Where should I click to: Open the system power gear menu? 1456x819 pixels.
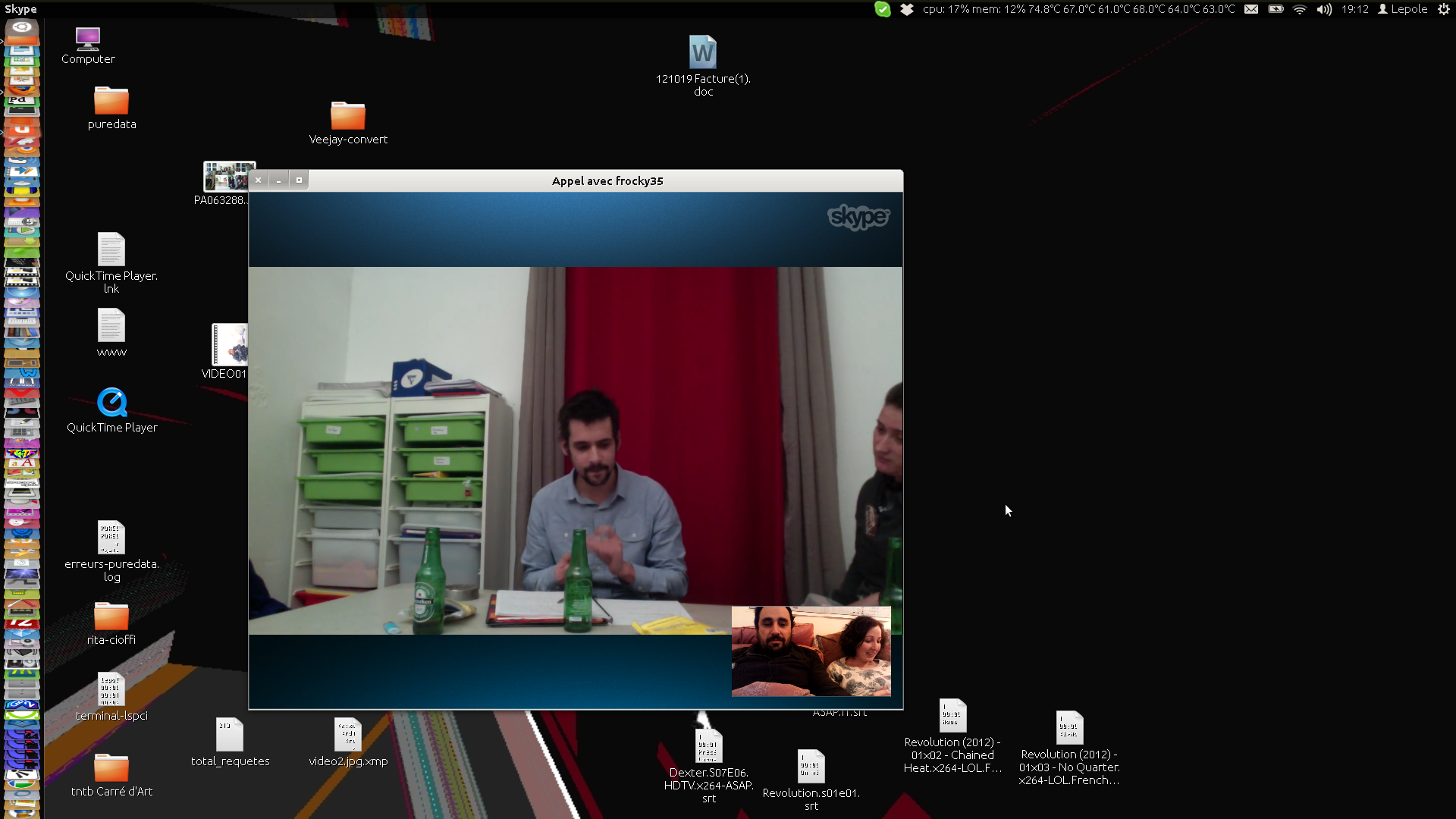coord(1444,9)
